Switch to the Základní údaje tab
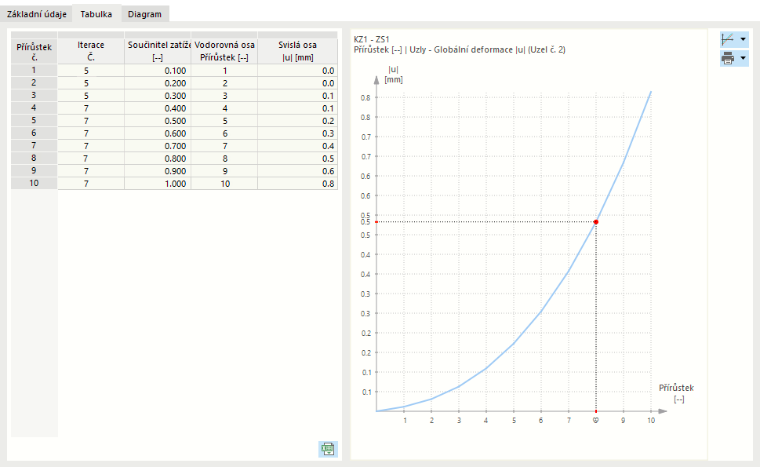 tap(36, 14)
